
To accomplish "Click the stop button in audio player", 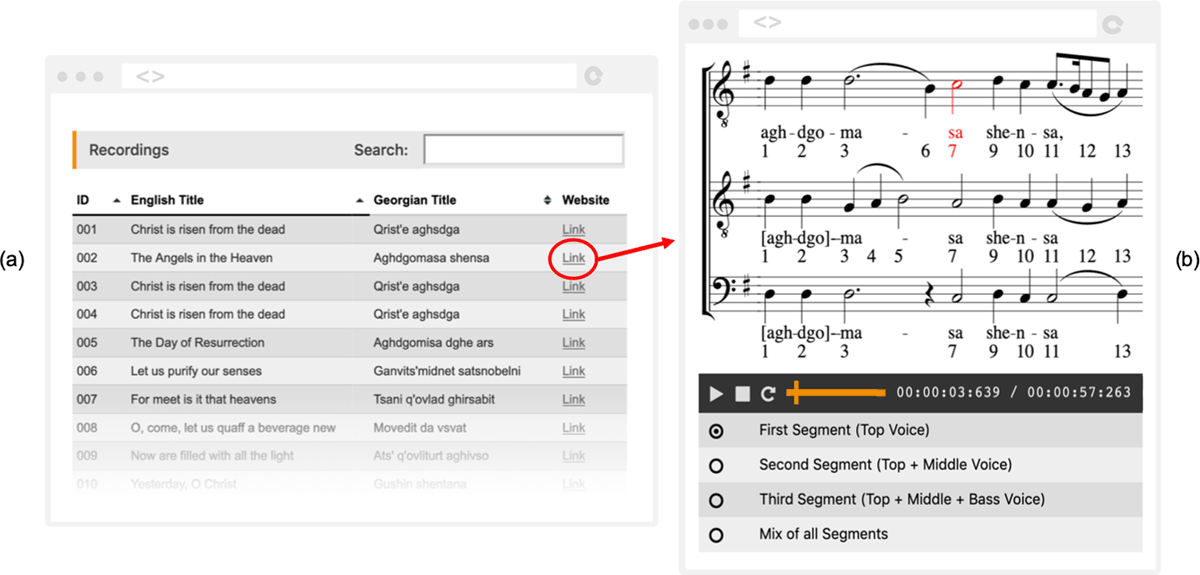I will point(742,393).
